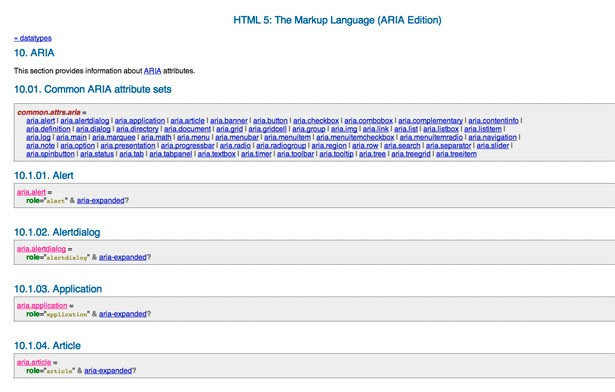Follow the aria.status link
The image size is (615, 392).
(97, 154)
